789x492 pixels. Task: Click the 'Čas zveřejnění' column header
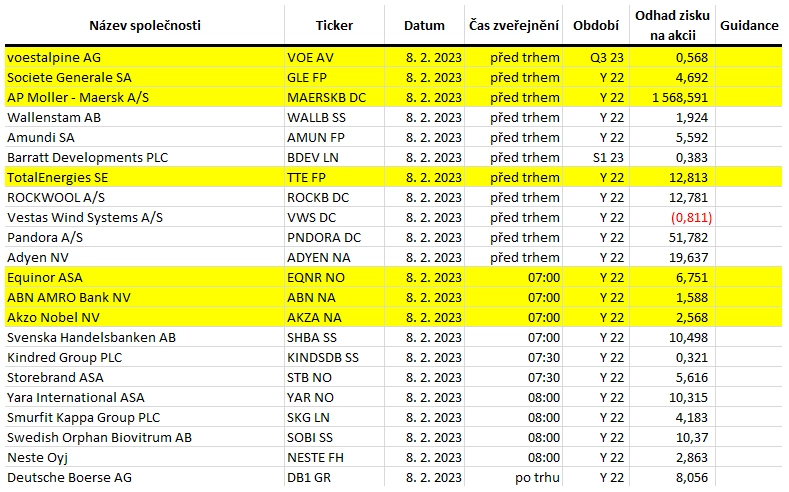point(514,26)
